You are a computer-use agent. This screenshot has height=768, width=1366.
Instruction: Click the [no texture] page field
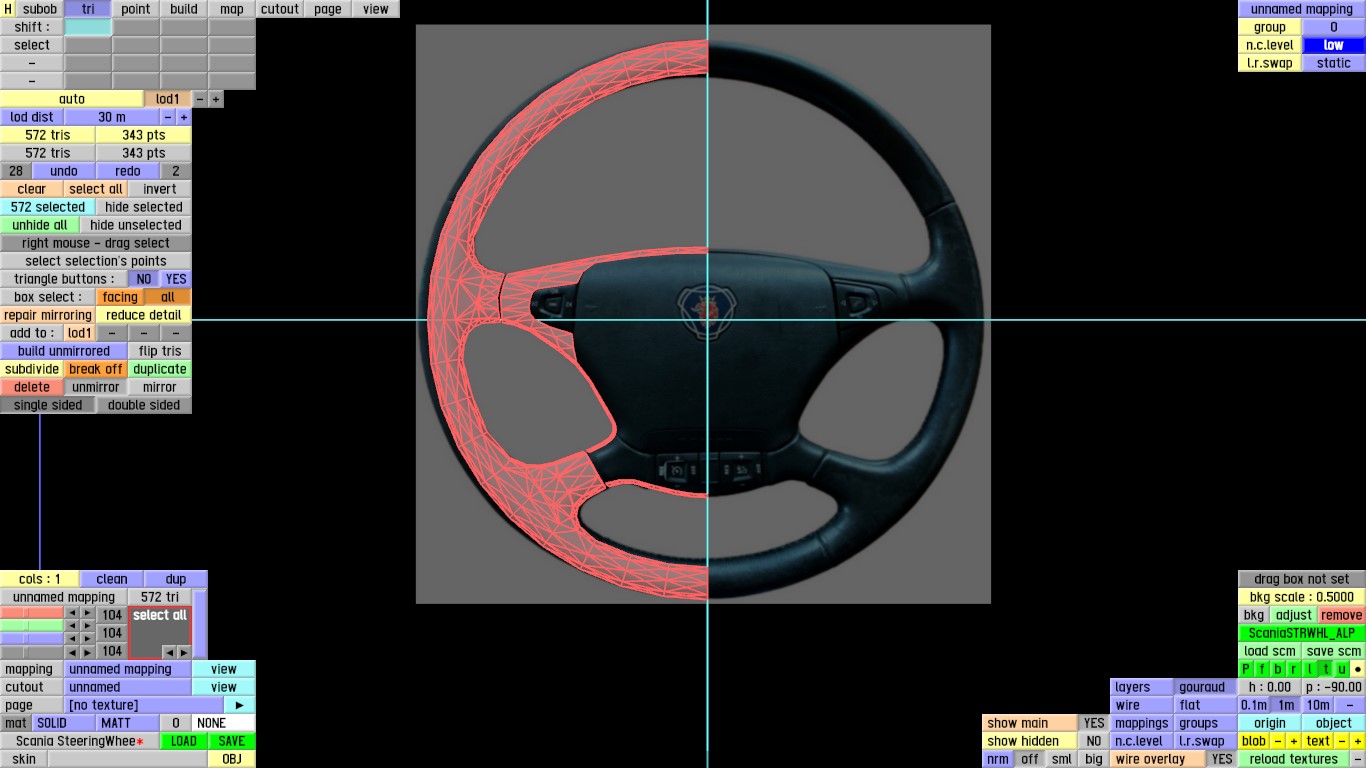coord(144,705)
